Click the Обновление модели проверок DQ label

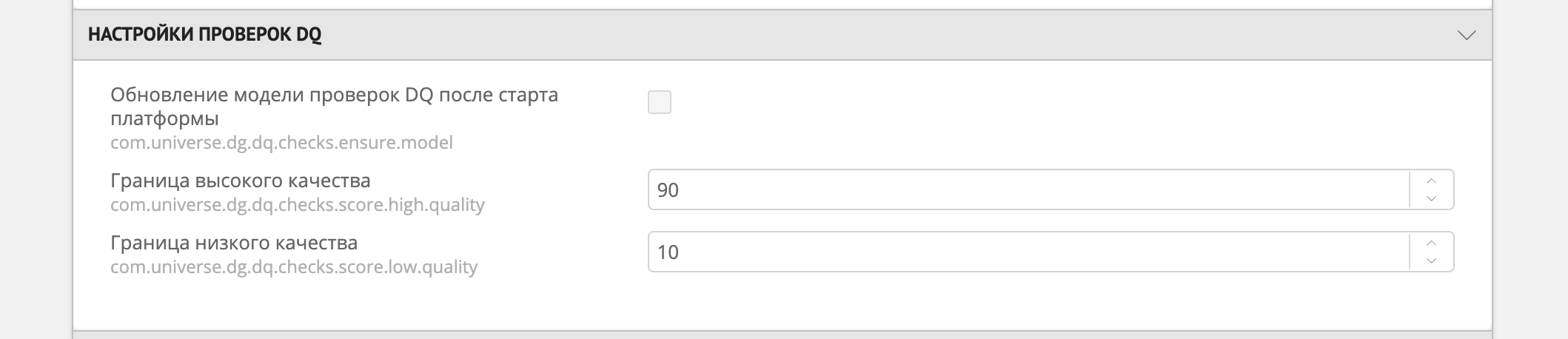click(334, 95)
